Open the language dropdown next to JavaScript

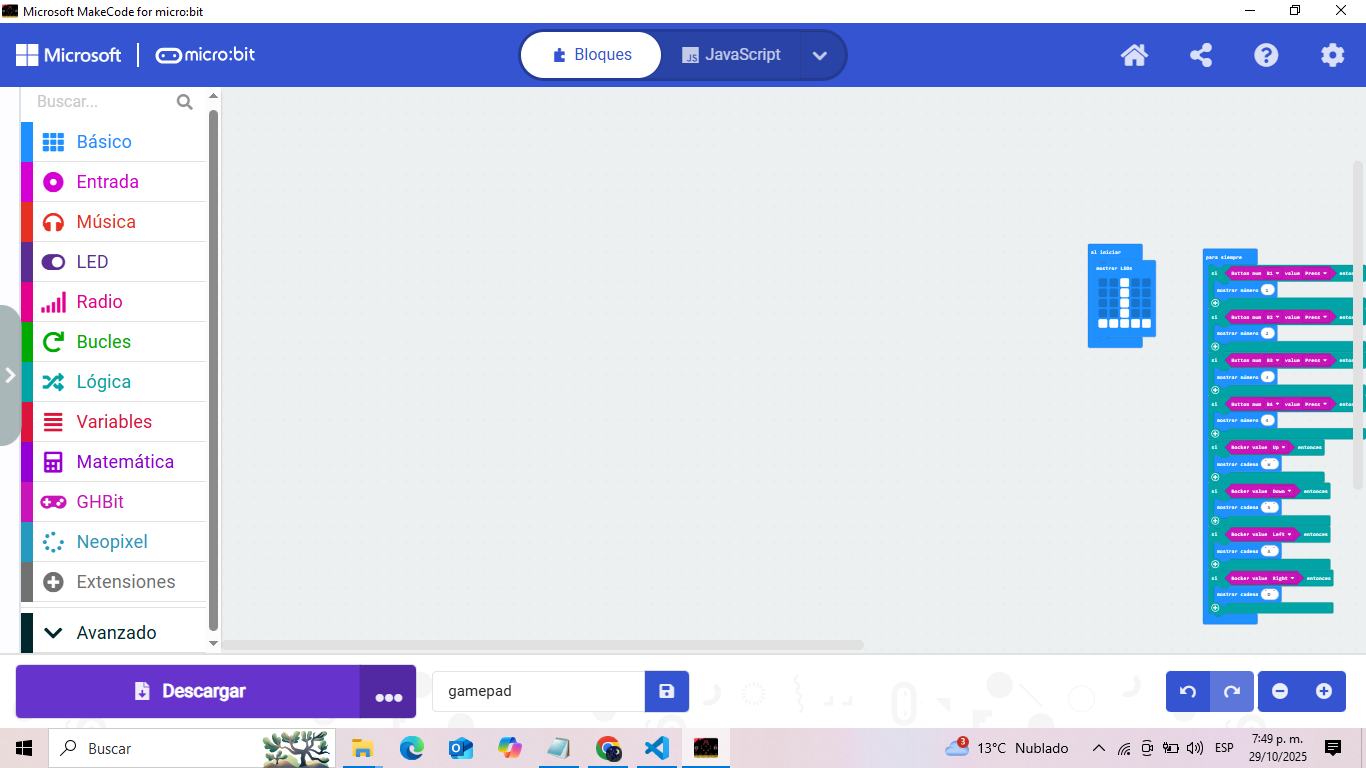(820, 55)
